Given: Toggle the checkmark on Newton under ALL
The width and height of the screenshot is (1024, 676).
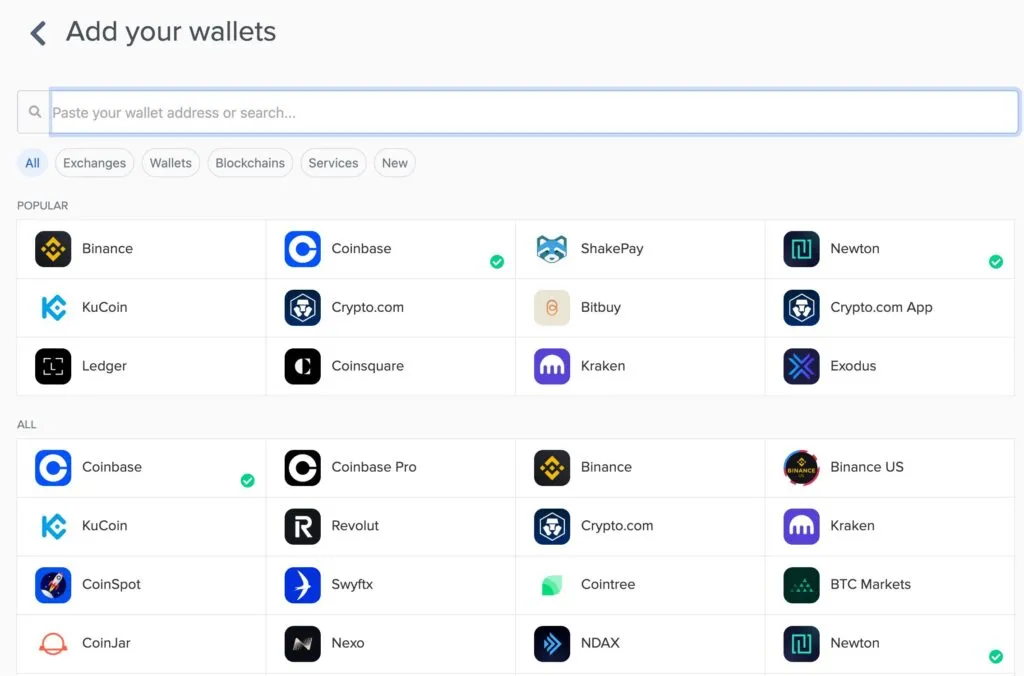Looking at the screenshot, I should point(996,657).
